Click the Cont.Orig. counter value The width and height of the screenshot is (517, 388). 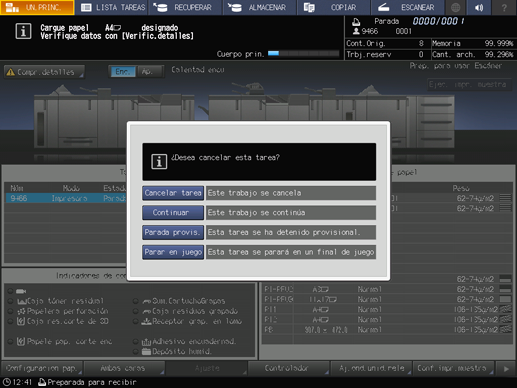421,43
